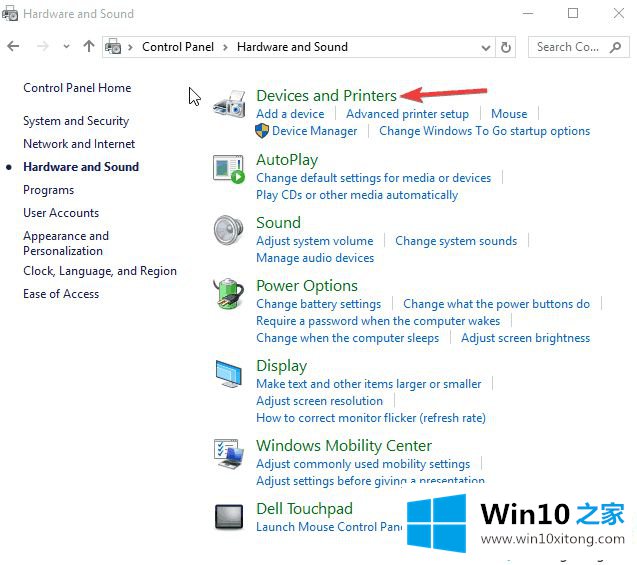Open Display heading
The width and height of the screenshot is (637, 565).
pos(282,366)
